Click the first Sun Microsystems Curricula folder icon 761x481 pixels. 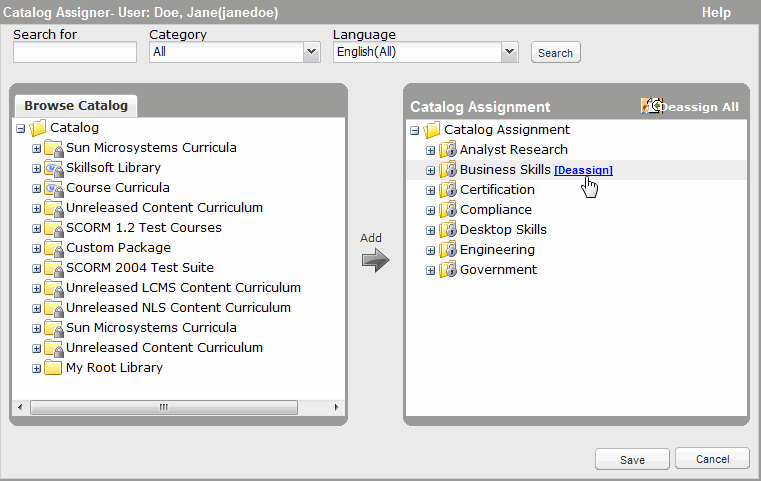(x=53, y=148)
